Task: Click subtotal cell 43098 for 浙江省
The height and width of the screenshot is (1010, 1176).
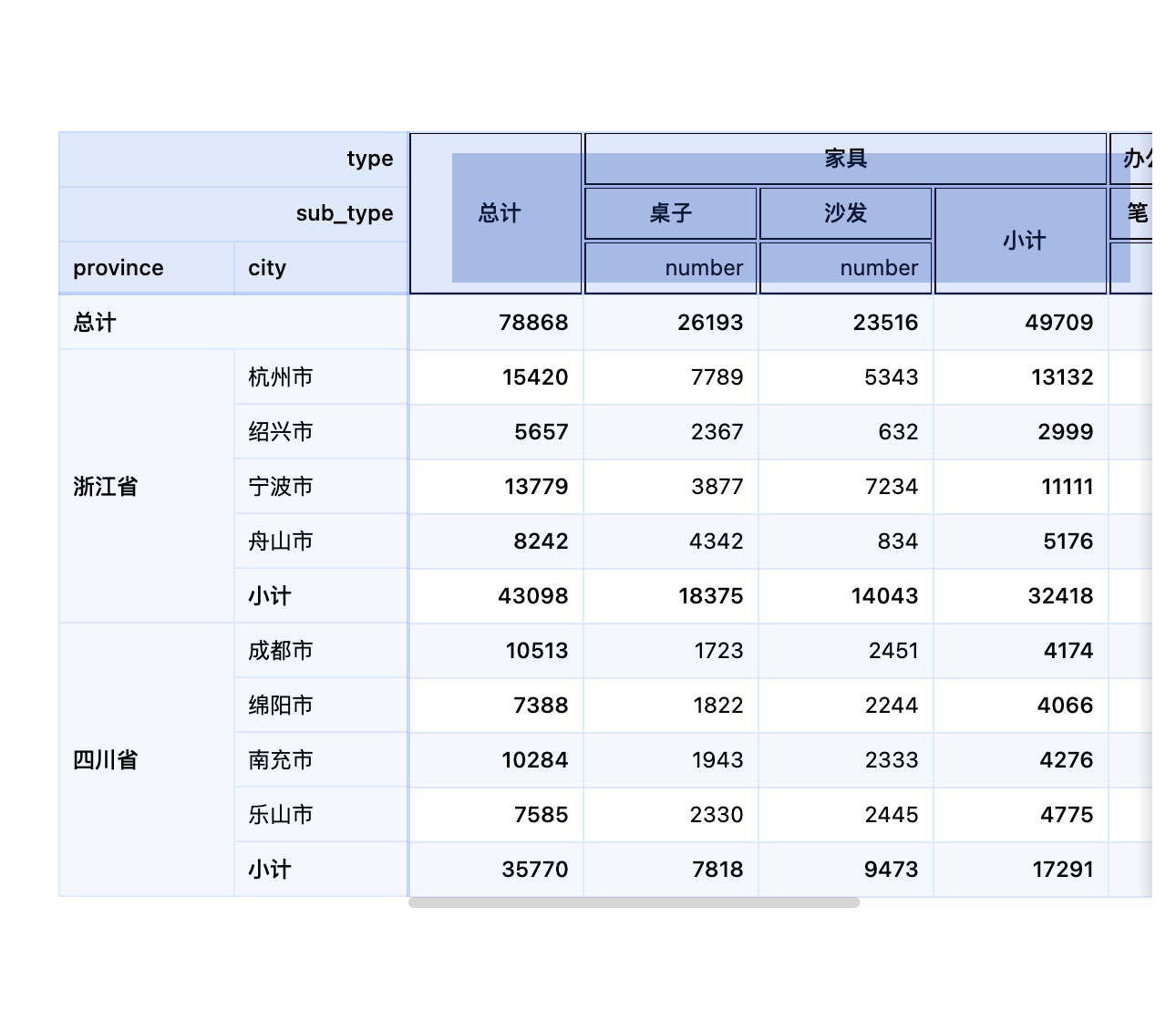Action: (x=496, y=596)
